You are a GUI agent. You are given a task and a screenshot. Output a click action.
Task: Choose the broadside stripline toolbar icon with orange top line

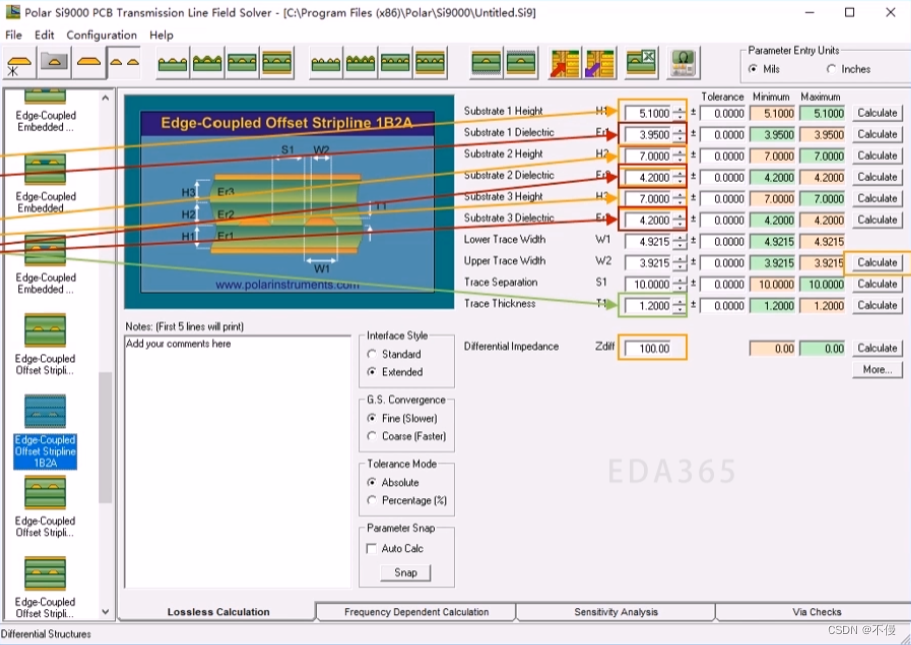486,63
